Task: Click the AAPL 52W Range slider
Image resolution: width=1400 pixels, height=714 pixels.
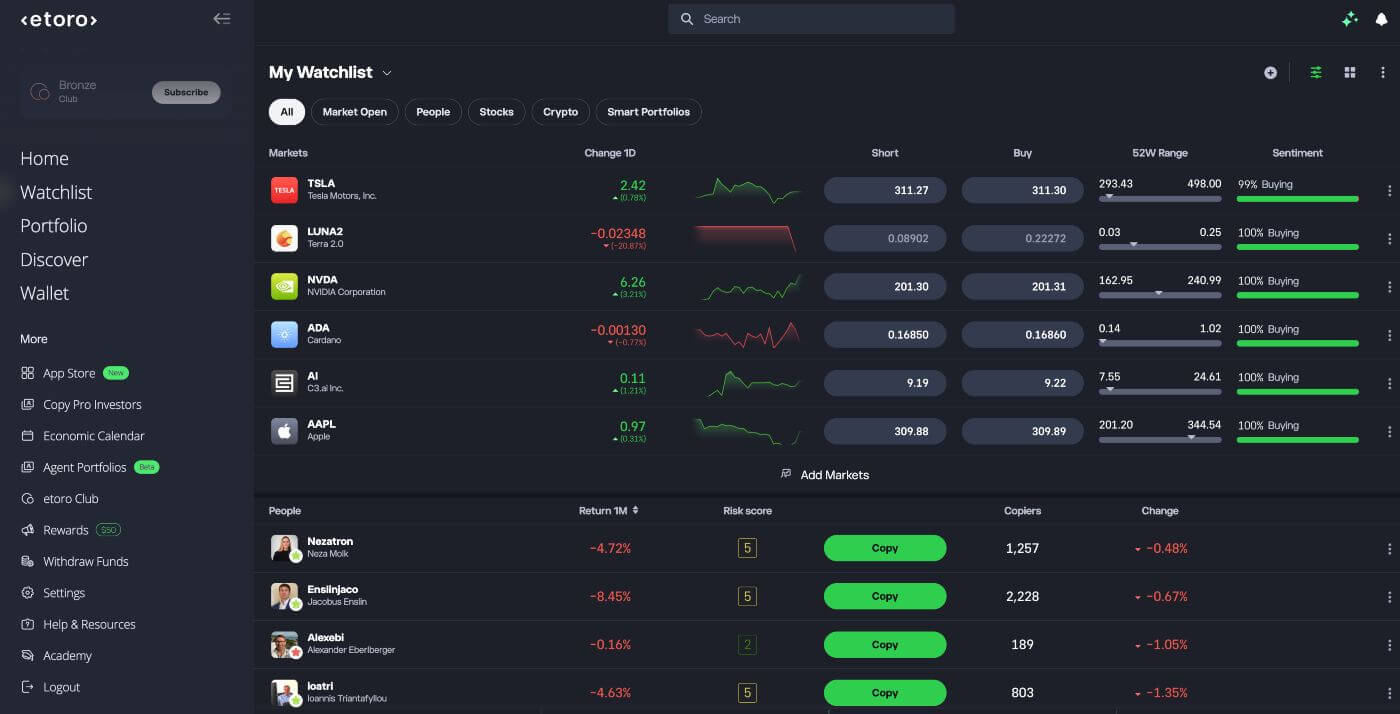Action: [x=1160, y=438]
